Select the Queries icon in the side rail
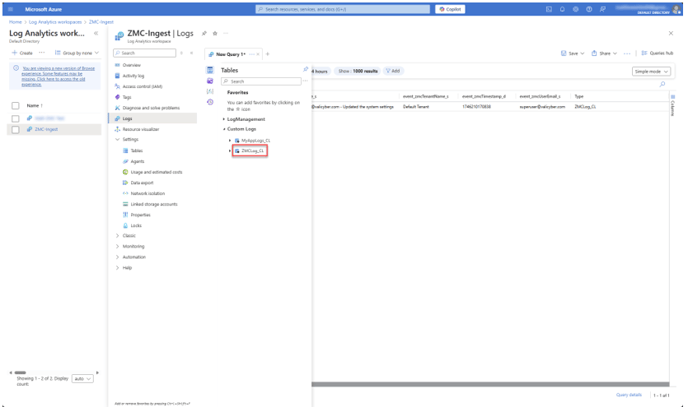This screenshot has width=688, height=407. [x=210, y=81]
